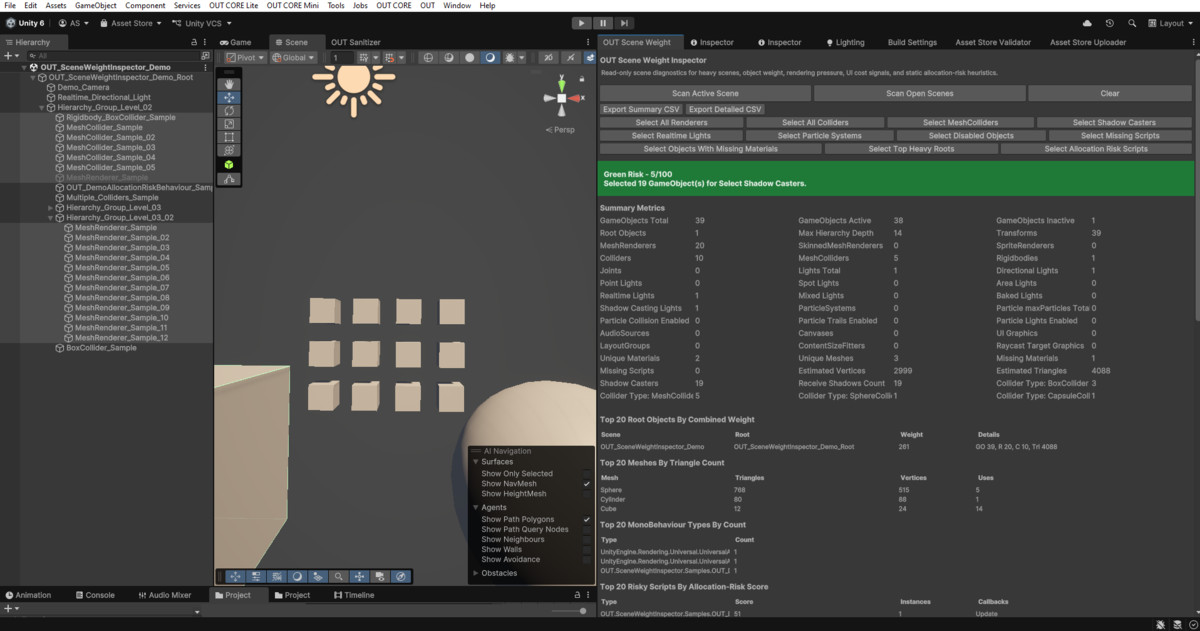Open the undo history icon
Image resolution: width=1200 pixels, height=631 pixels.
pyautogui.click(x=1110, y=23)
